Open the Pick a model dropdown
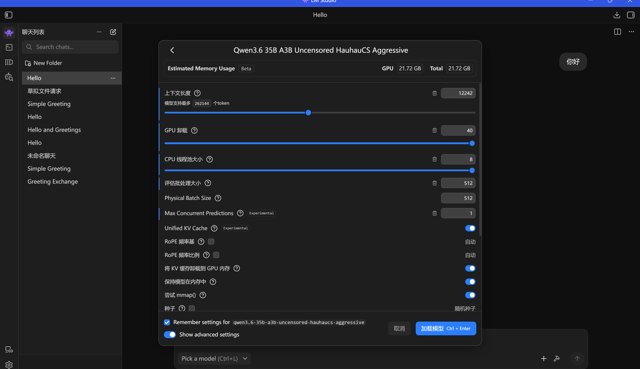The height and width of the screenshot is (369, 640). [214, 358]
